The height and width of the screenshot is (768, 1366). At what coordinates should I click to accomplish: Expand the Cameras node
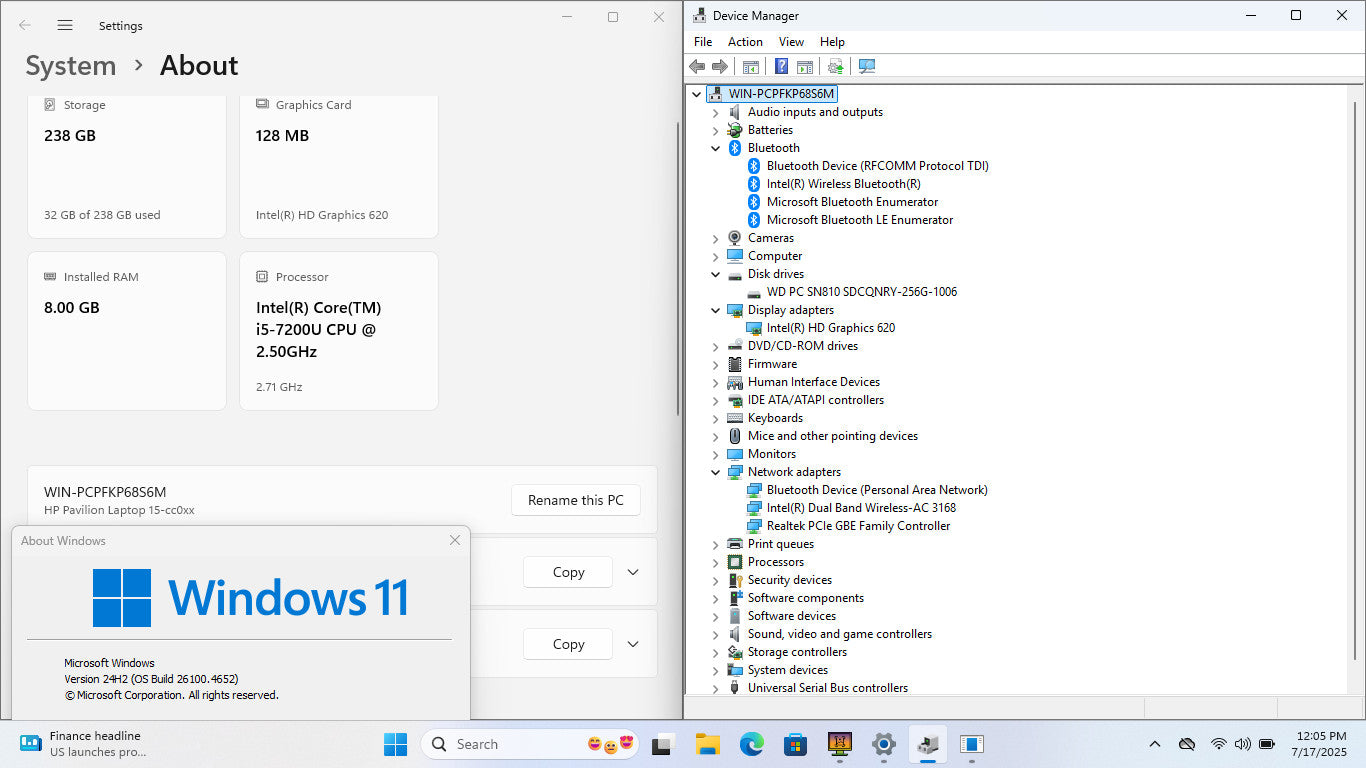(x=716, y=238)
